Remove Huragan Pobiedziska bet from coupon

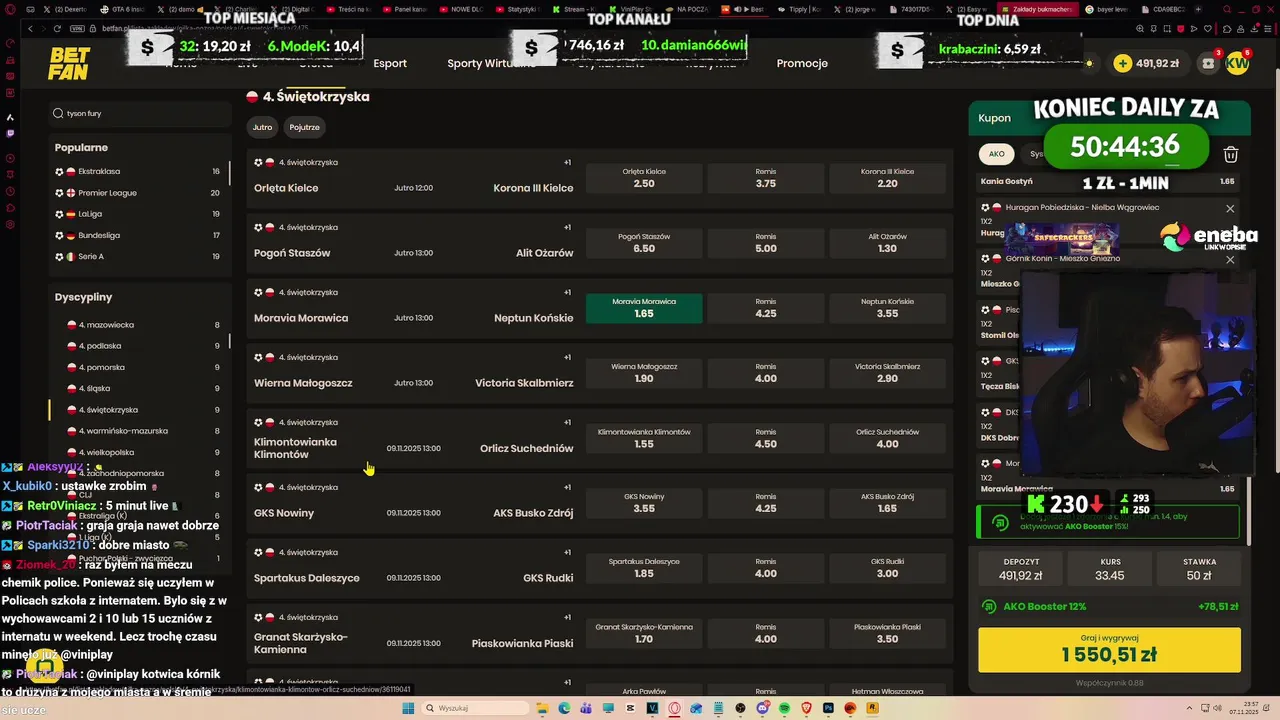(x=1230, y=208)
